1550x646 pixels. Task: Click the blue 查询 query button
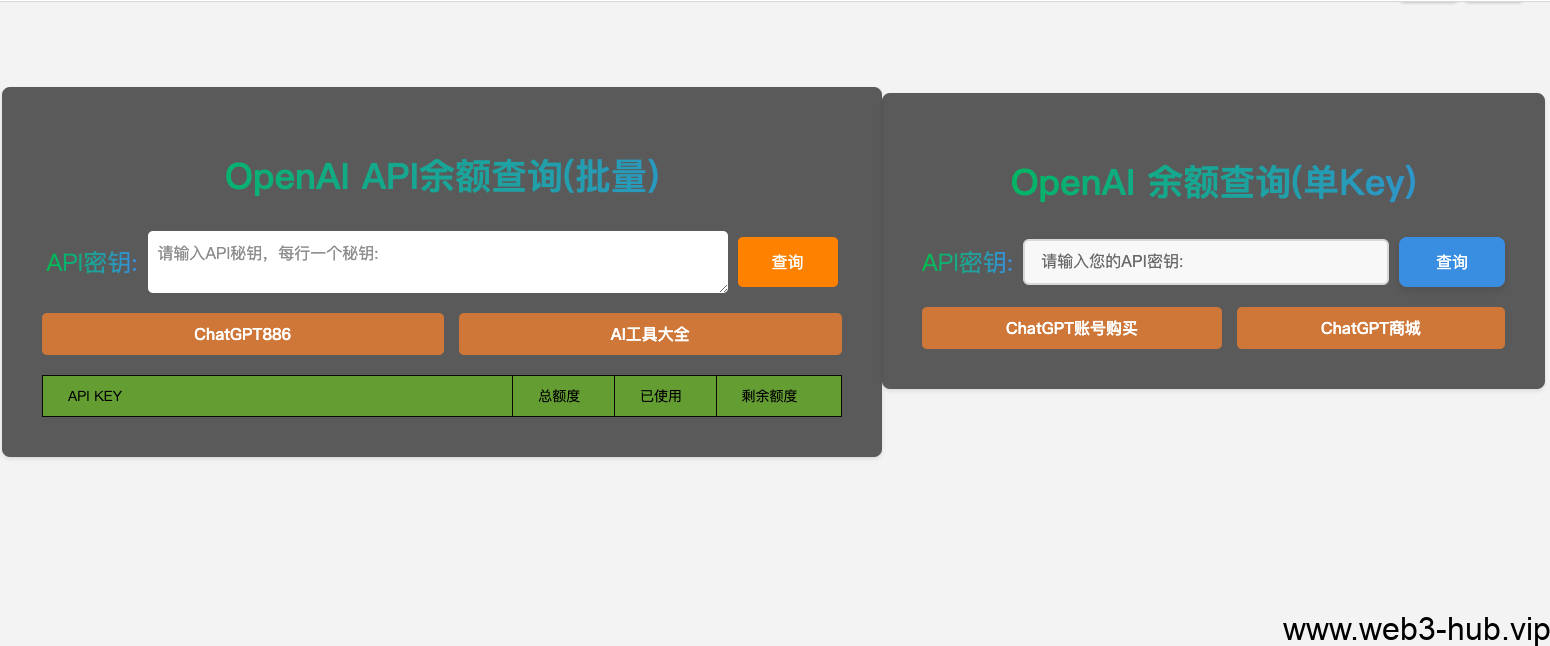tap(1451, 261)
